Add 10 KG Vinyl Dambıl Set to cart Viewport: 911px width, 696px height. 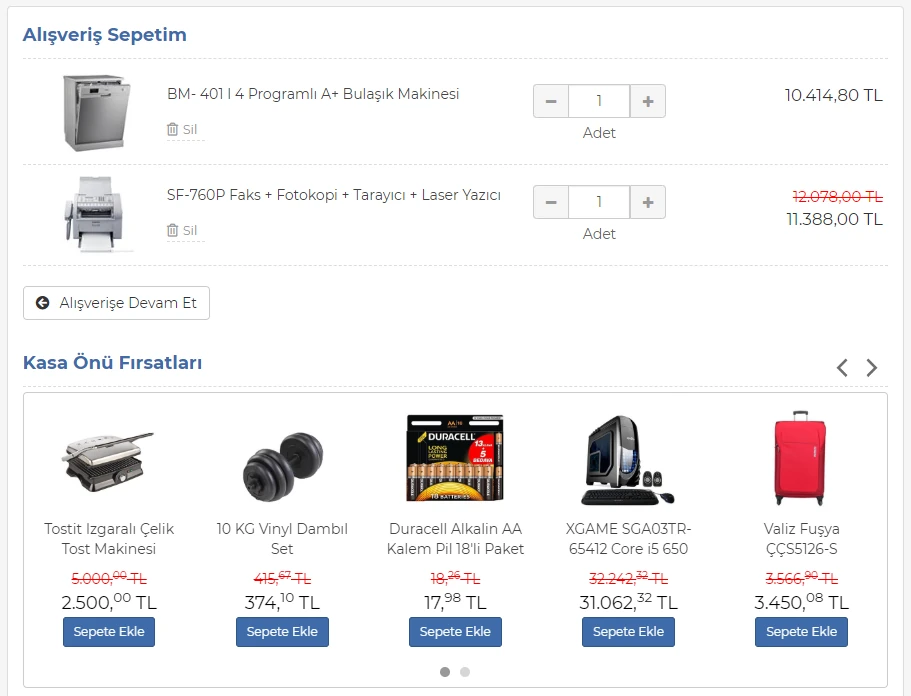[x=282, y=632]
